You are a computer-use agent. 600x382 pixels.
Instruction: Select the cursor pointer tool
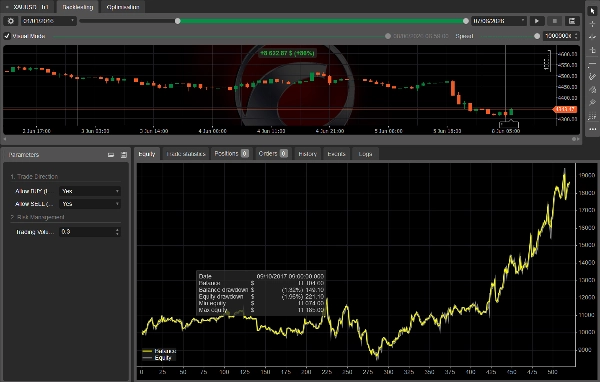[x=593, y=11]
